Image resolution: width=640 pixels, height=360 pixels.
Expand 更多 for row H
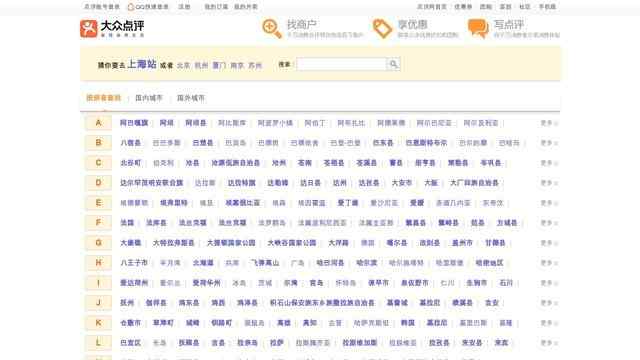549,263
